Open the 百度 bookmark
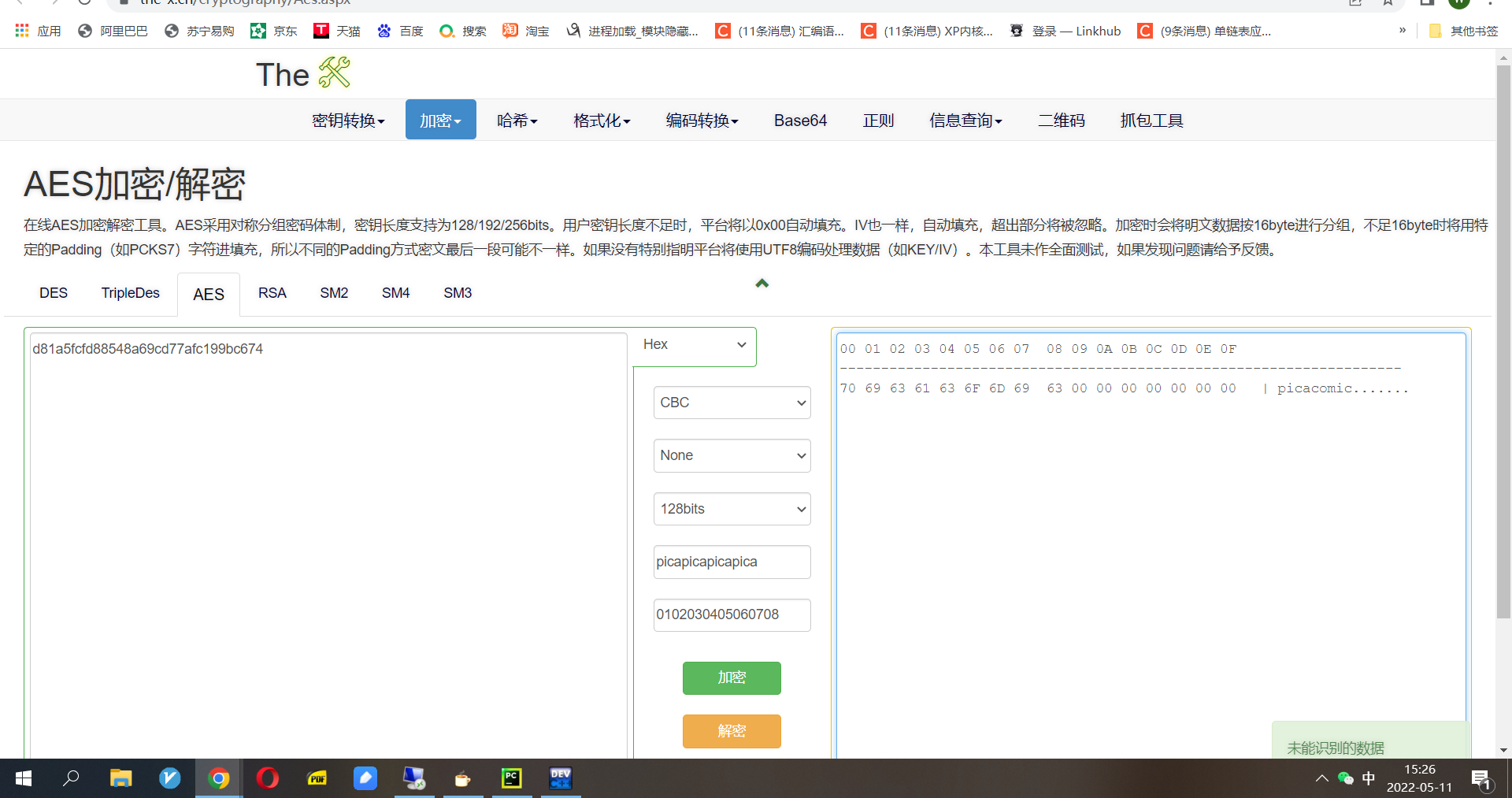Viewport: 1512px width, 798px height. pyautogui.click(x=400, y=31)
